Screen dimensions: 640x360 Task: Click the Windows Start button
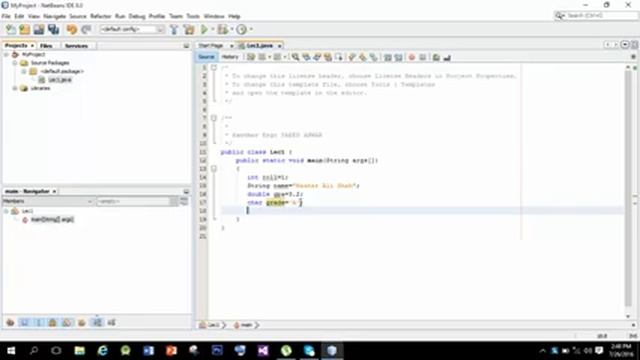[x=11, y=350]
